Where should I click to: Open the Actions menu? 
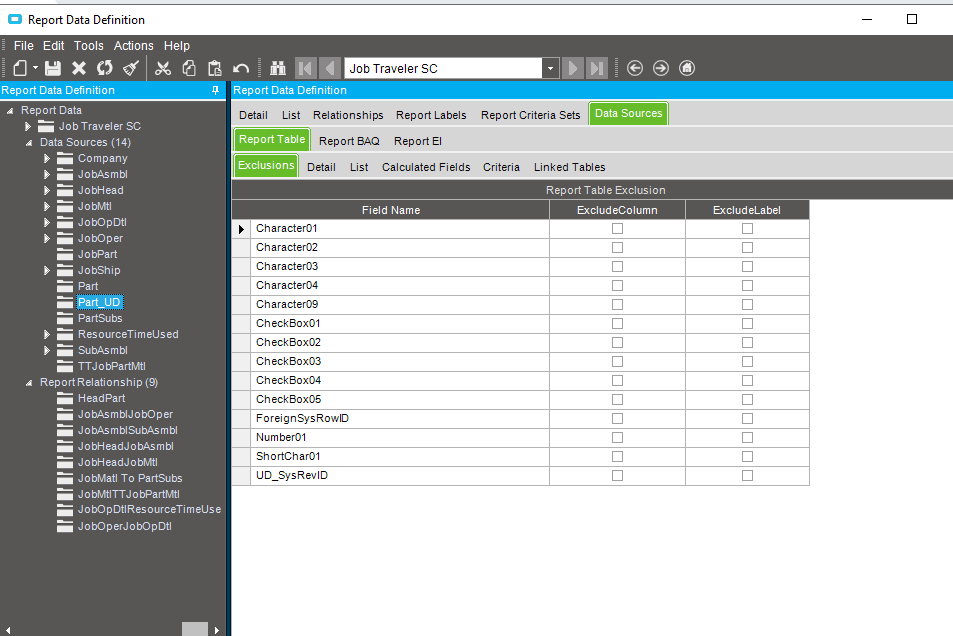pyautogui.click(x=133, y=46)
